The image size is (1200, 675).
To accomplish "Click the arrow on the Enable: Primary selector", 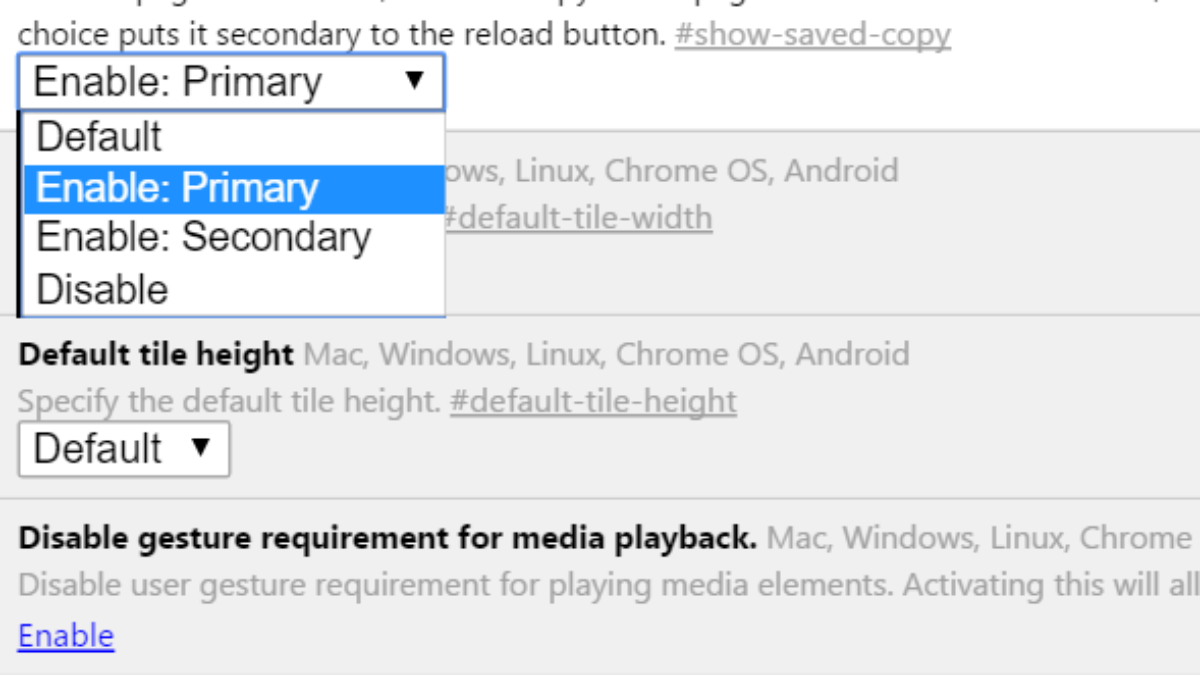I will [415, 81].
